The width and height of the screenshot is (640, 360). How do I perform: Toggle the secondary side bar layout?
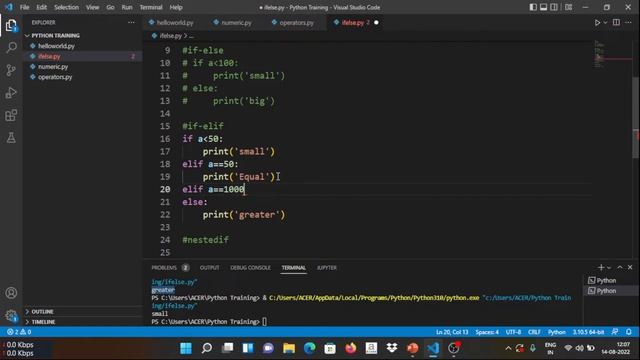coord(554,7)
